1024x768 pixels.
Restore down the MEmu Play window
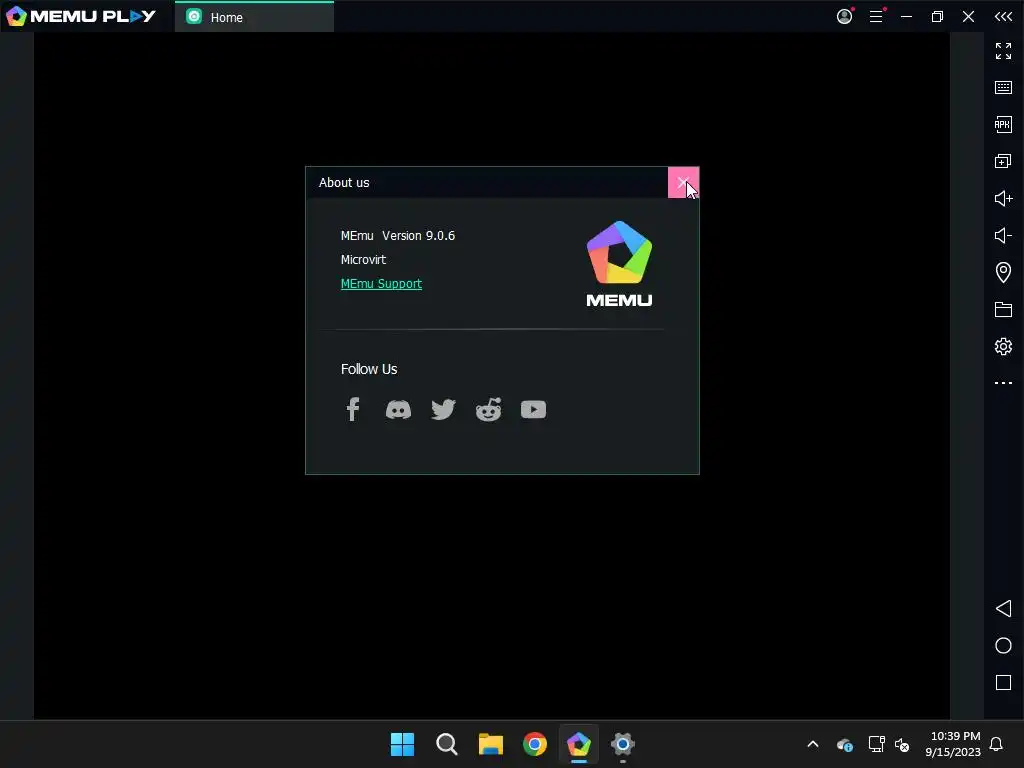937,16
